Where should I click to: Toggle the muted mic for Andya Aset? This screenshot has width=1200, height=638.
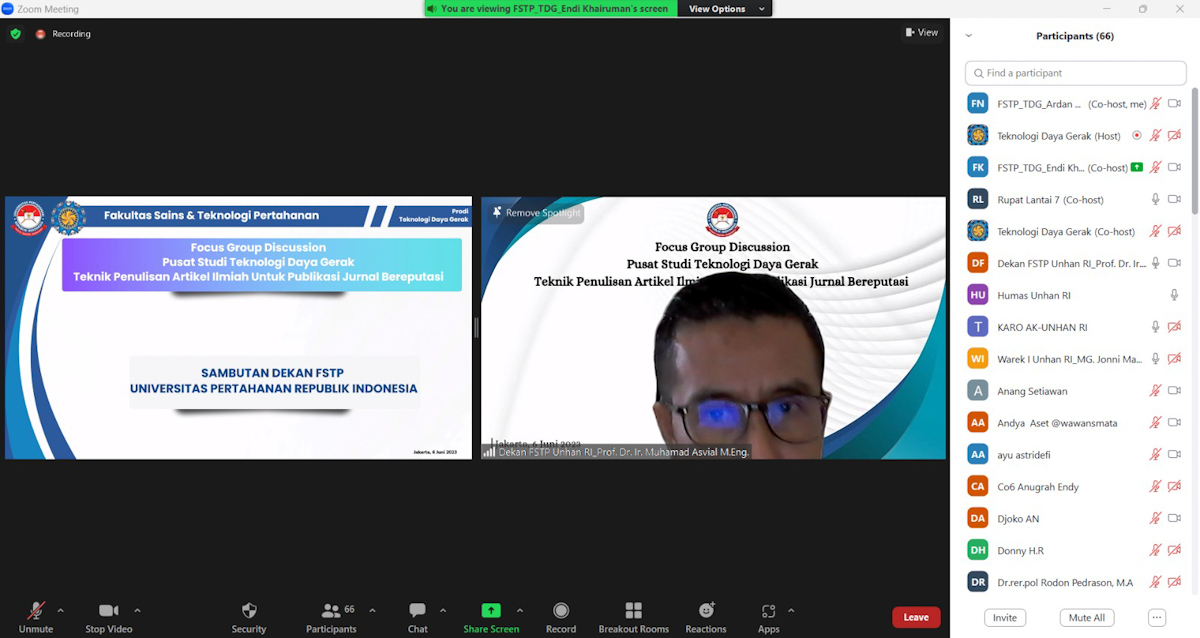point(1156,423)
